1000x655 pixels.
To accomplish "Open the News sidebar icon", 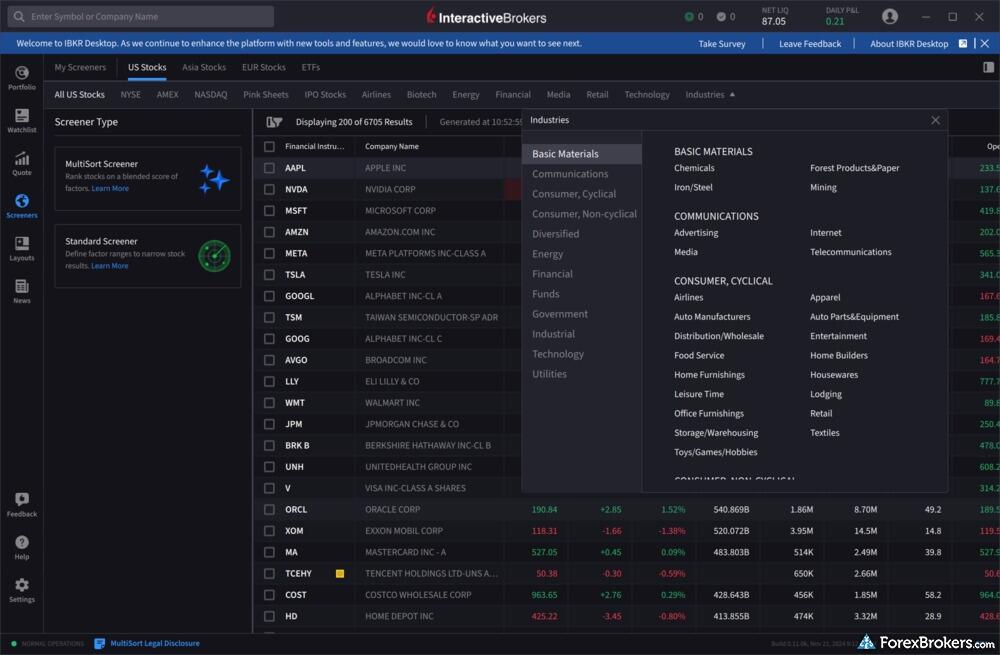I will point(22,291).
